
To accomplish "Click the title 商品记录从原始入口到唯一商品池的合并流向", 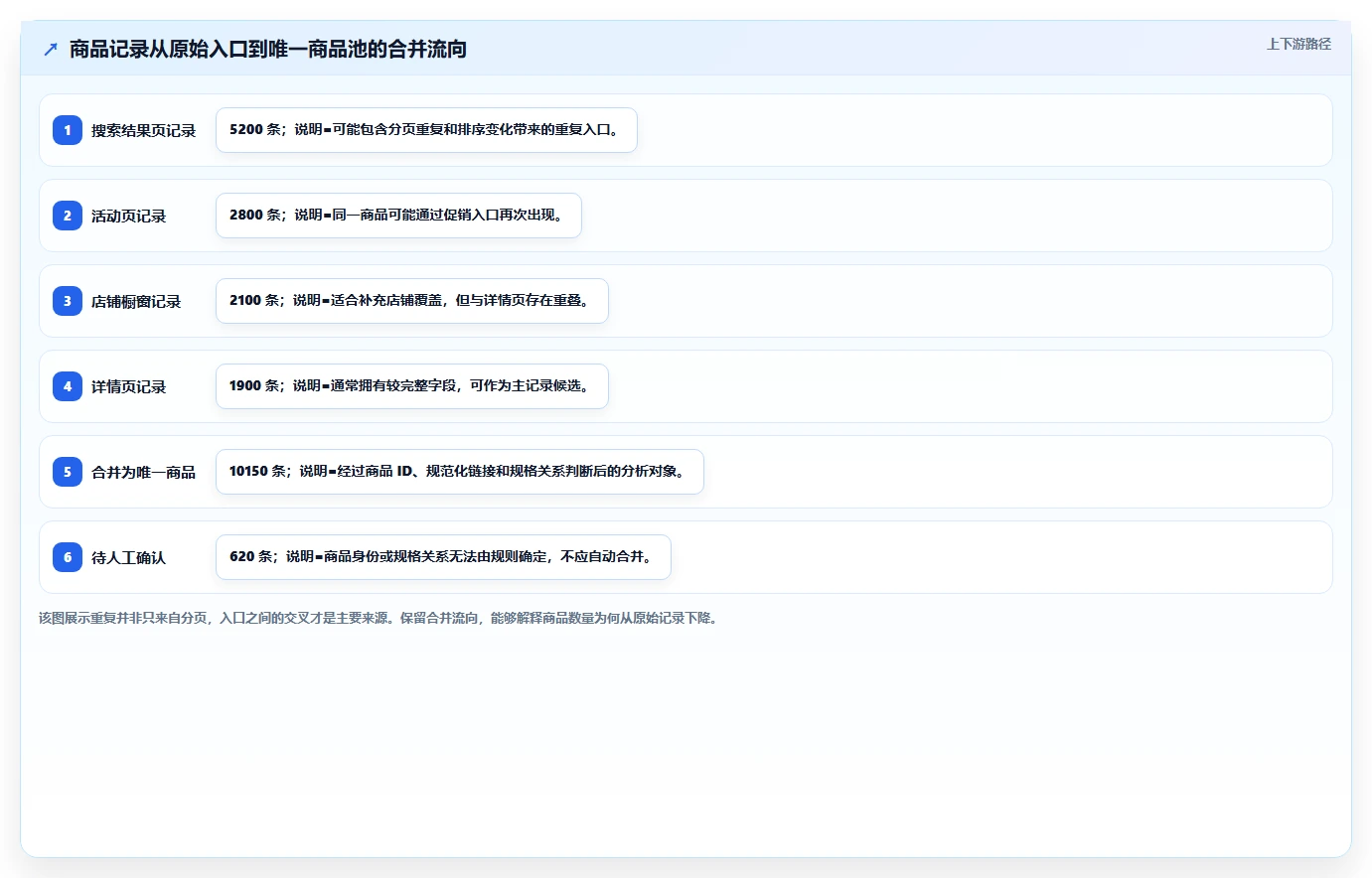I will pos(268,49).
